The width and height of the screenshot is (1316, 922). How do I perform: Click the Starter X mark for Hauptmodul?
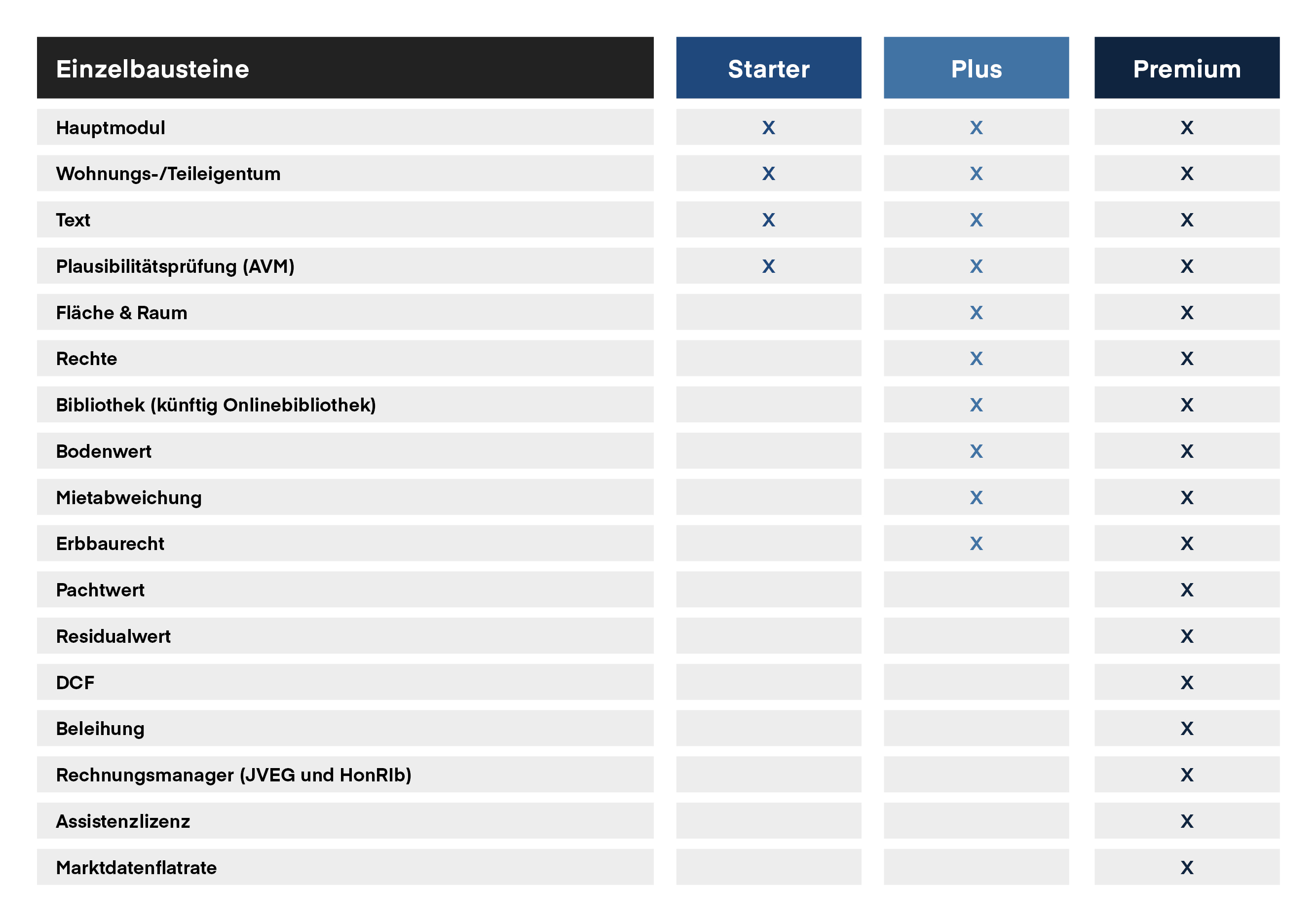tap(768, 127)
